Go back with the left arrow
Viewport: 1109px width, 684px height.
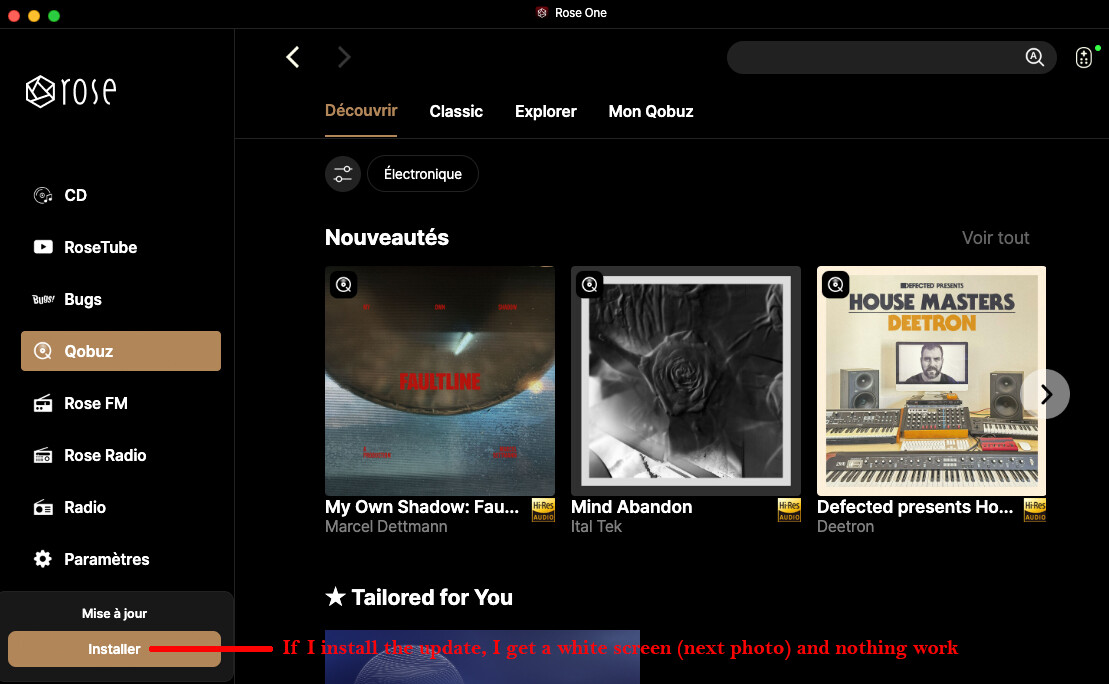(293, 57)
